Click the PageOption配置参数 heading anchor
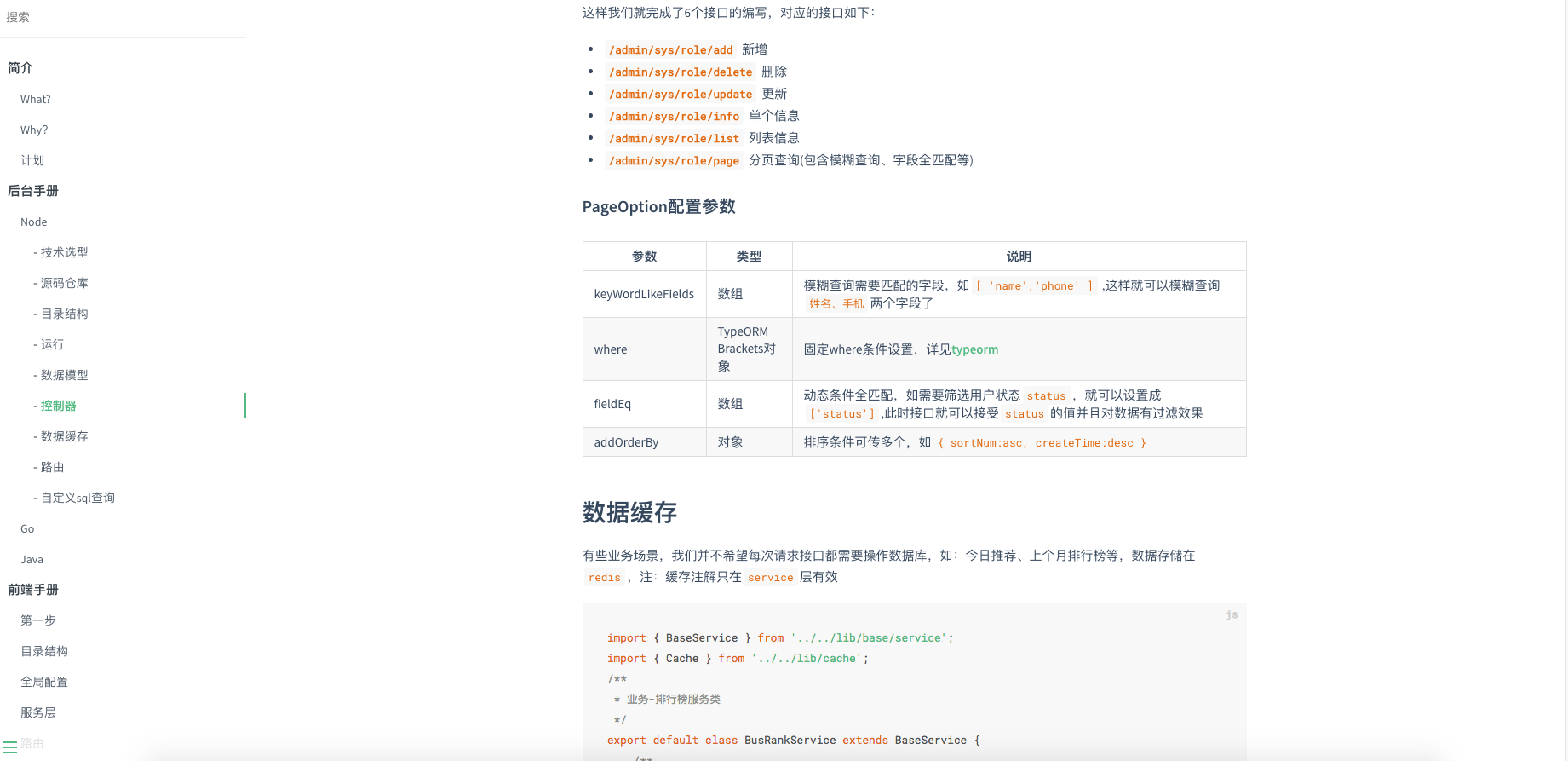Screen dimensions: 1568x761 click(x=658, y=207)
